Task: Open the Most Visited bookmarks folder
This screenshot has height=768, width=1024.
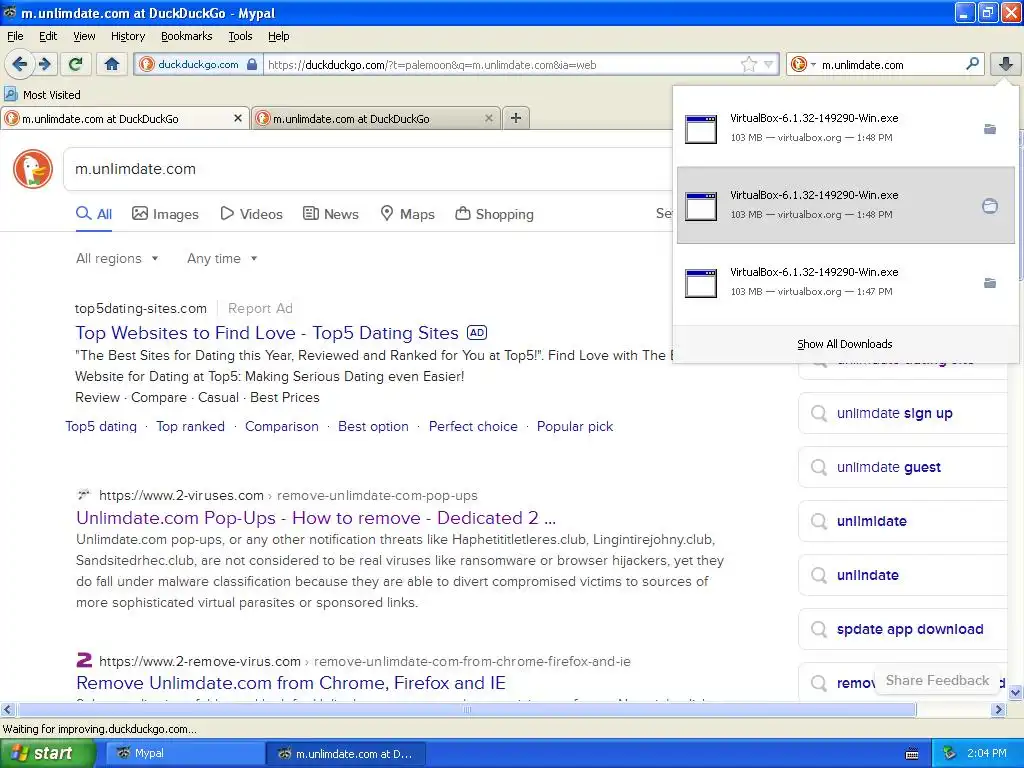Action: click(x=42, y=95)
